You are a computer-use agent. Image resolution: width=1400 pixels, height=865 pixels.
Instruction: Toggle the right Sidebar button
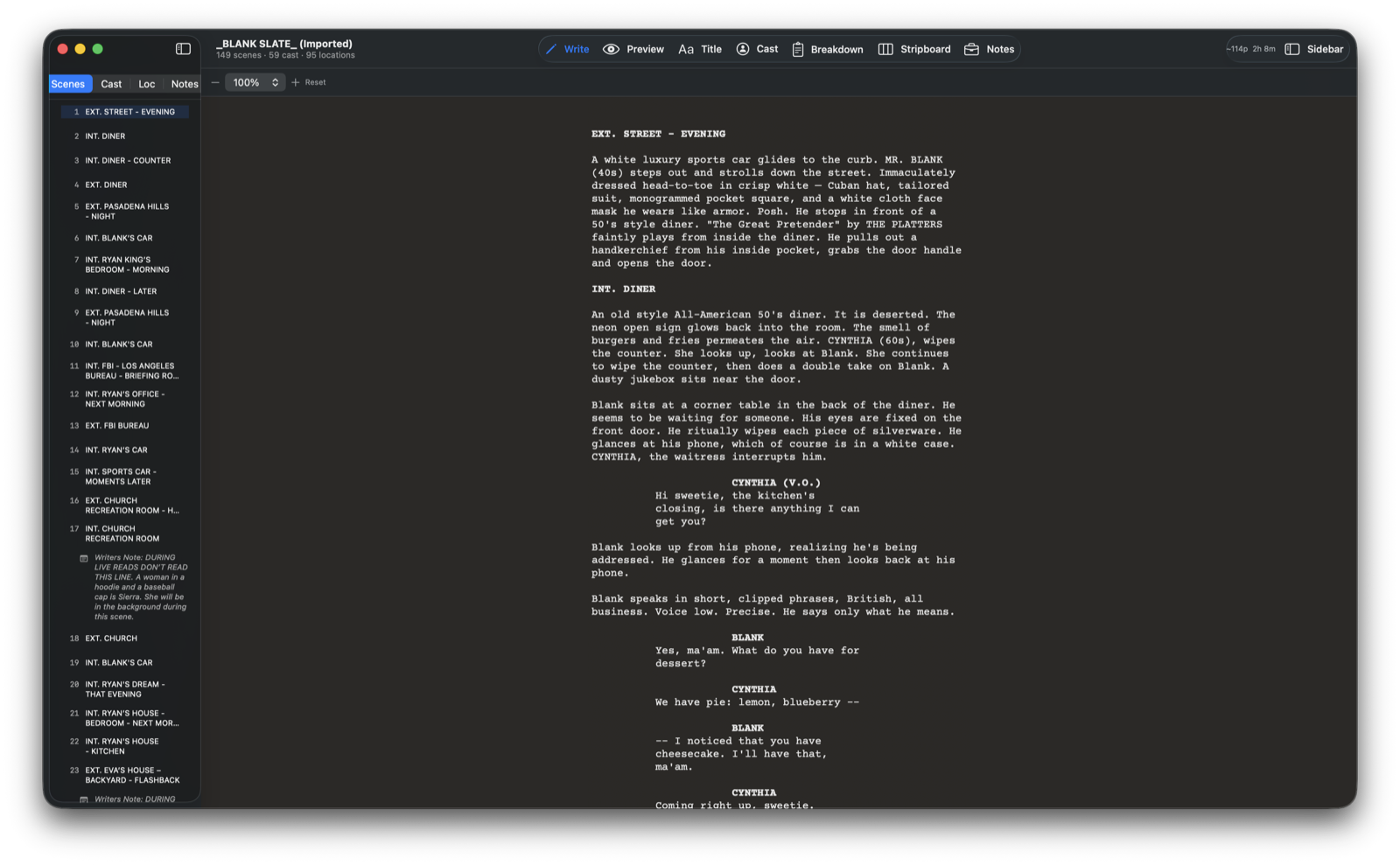pos(1314,49)
